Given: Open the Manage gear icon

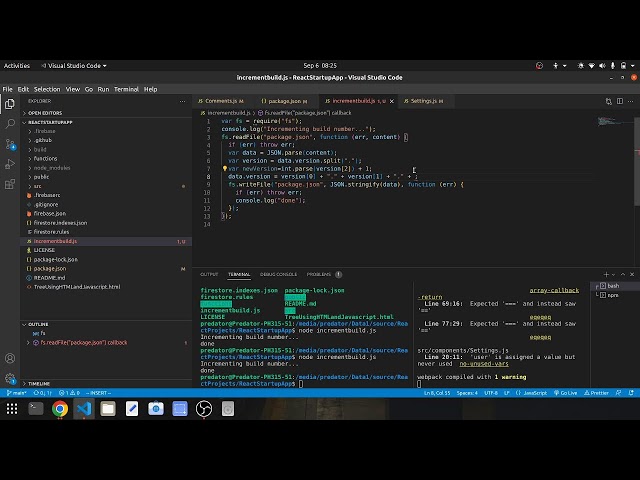Looking at the screenshot, I should (10, 378).
